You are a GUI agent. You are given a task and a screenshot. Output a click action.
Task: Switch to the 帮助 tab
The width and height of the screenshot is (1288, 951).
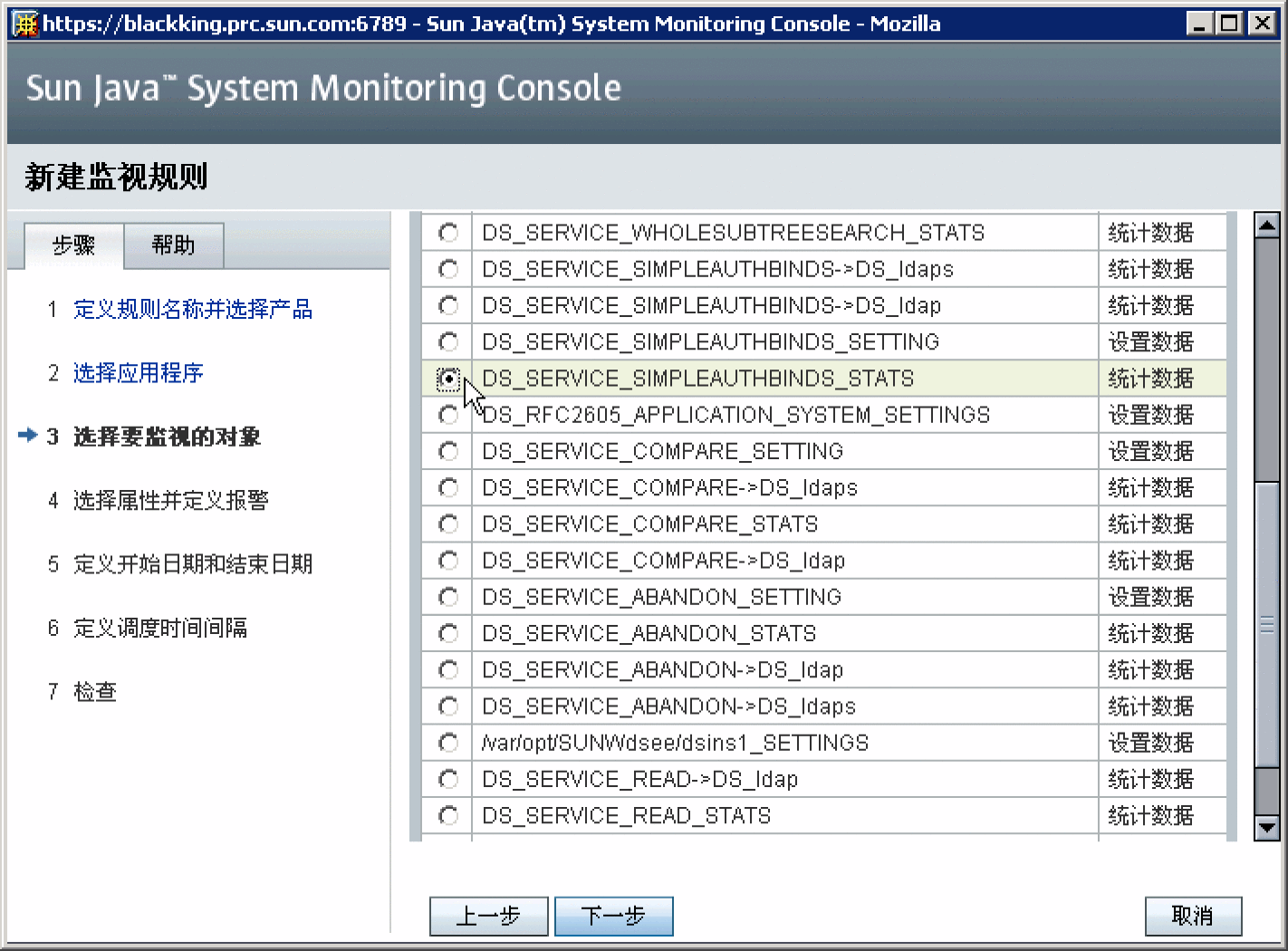[x=173, y=245]
